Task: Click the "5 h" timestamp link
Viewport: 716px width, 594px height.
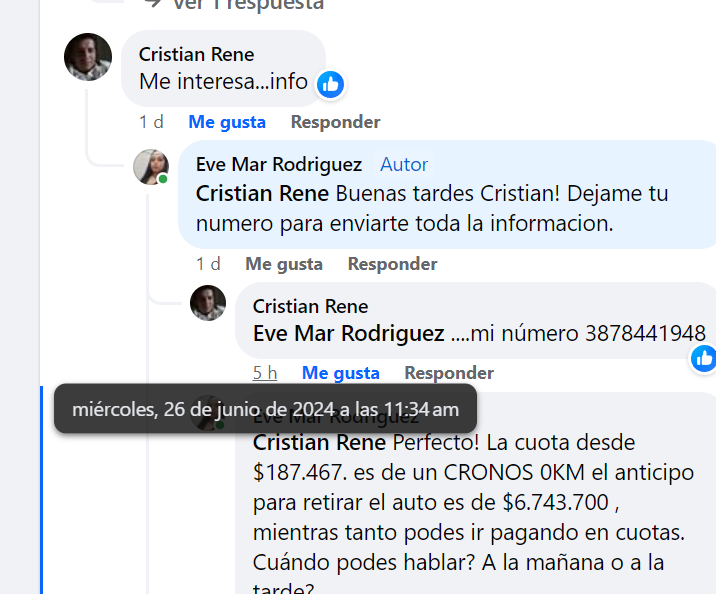Action: (x=265, y=373)
